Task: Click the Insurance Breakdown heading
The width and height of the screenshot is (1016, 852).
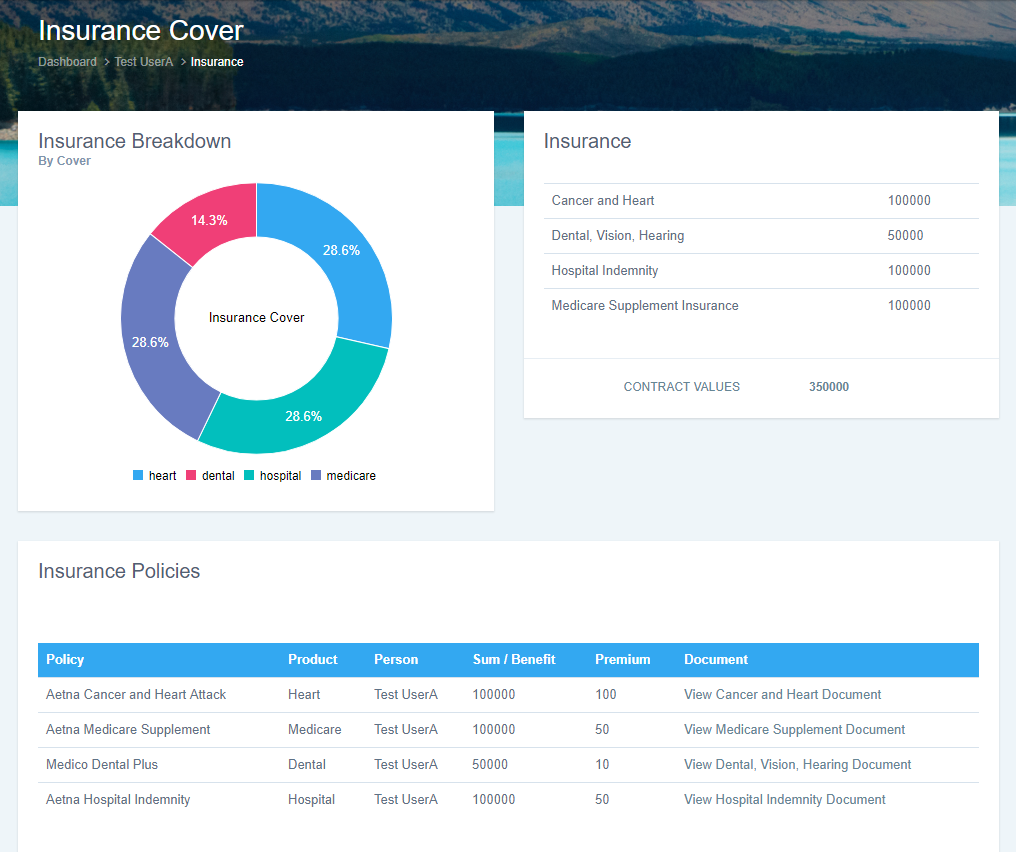Action: (x=135, y=141)
